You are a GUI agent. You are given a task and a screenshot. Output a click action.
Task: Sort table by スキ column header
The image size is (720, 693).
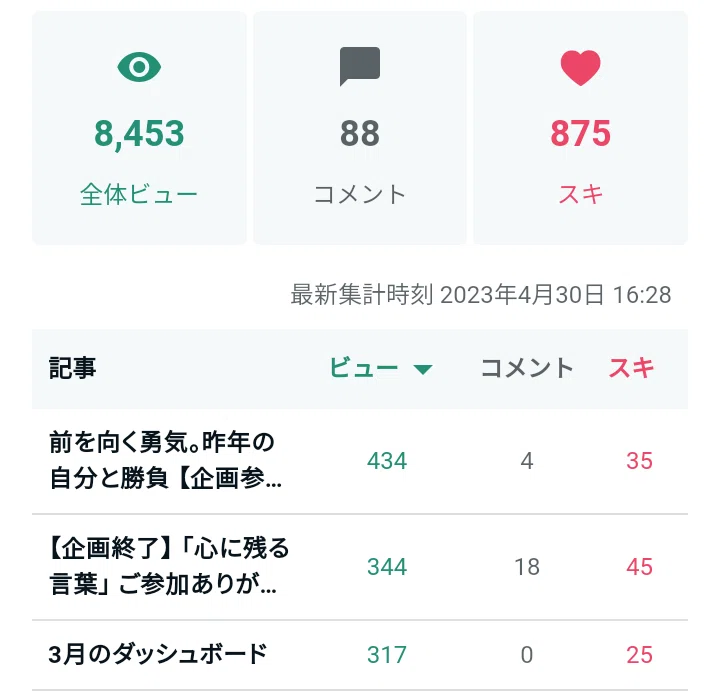631,368
